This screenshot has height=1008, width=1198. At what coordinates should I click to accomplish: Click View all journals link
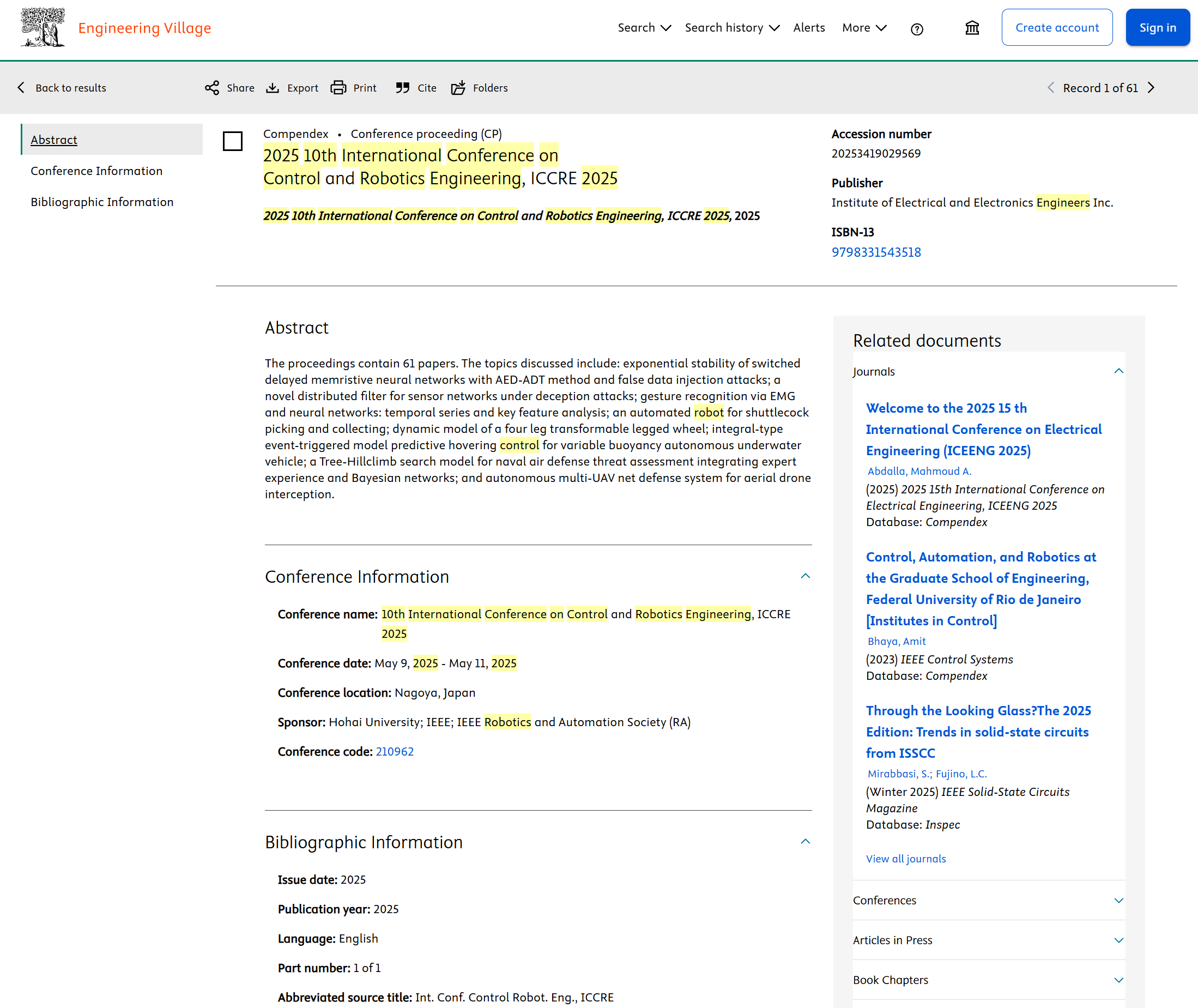pos(905,858)
